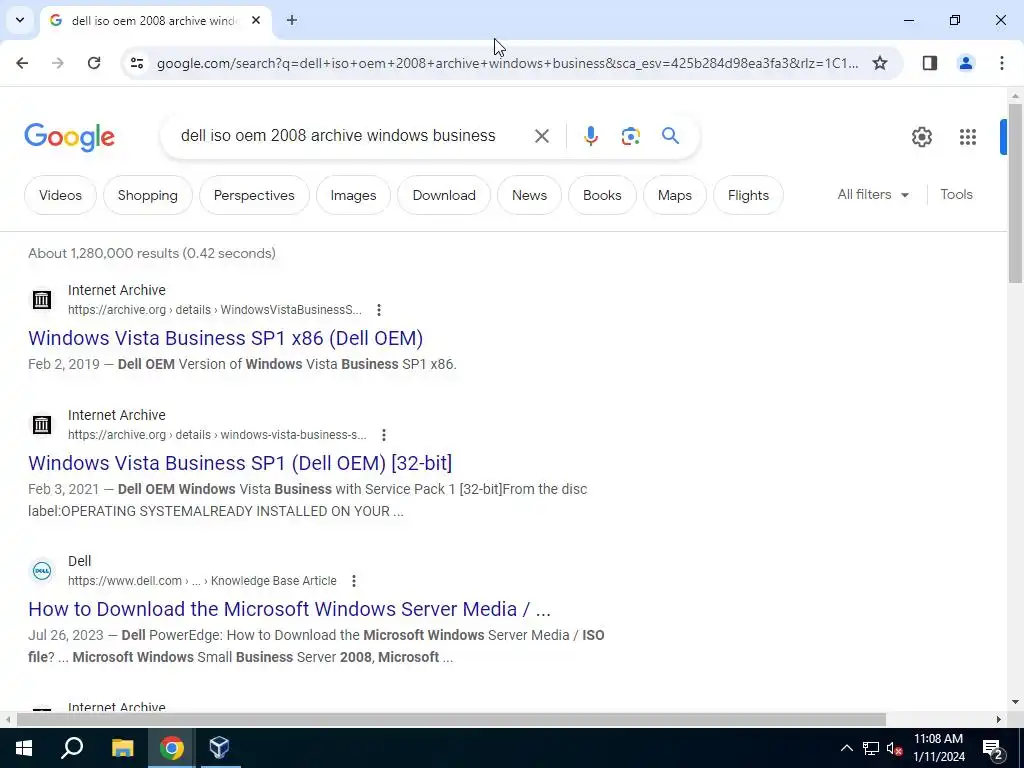The height and width of the screenshot is (768, 1024).
Task: Open Windows taskbar search
Action: coord(72,748)
